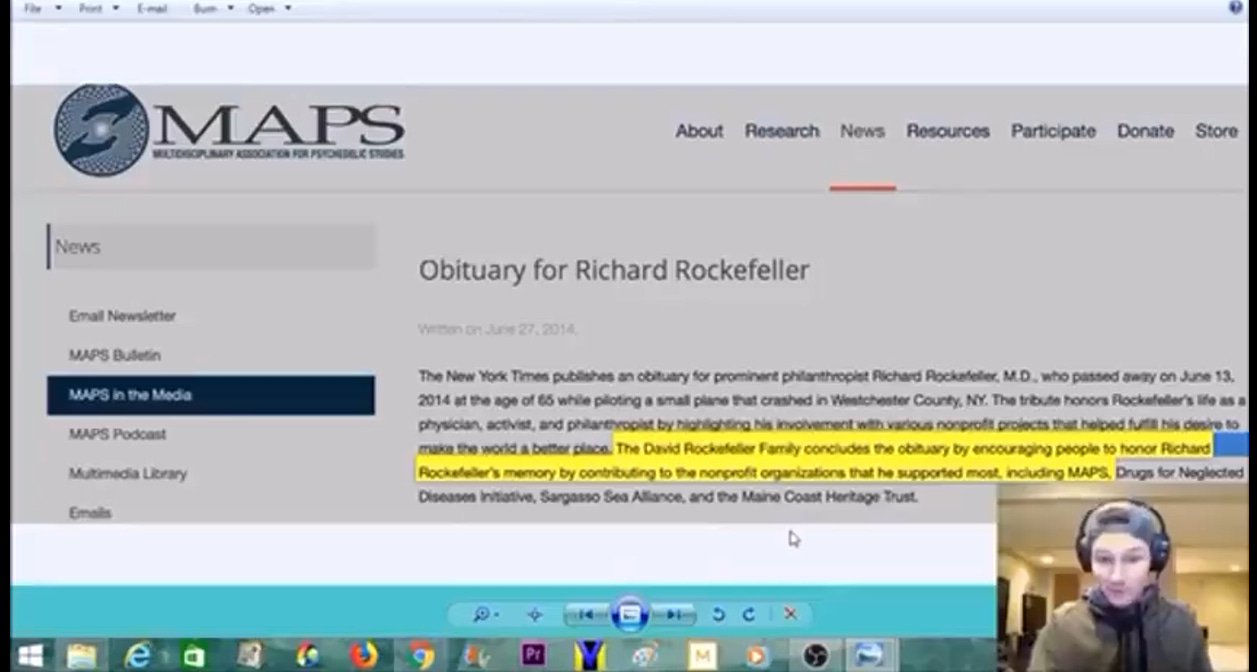Open the Resources navigation item
The width and height of the screenshot is (1257, 672).
click(948, 131)
